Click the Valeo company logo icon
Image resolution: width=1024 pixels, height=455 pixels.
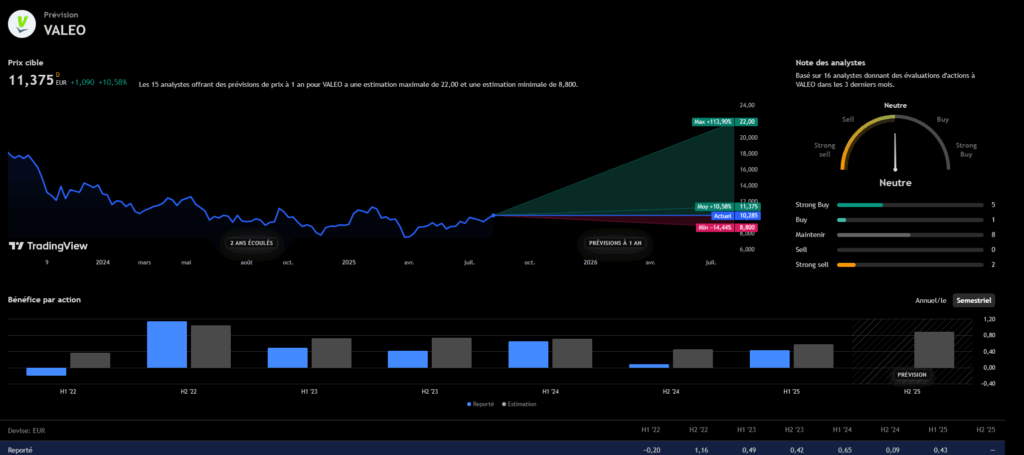pyautogui.click(x=24, y=23)
